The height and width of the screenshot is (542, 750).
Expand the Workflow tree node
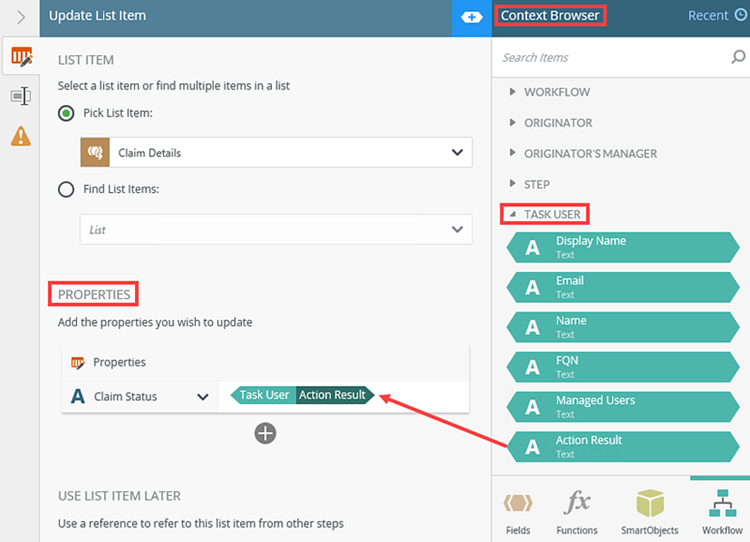point(513,92)
